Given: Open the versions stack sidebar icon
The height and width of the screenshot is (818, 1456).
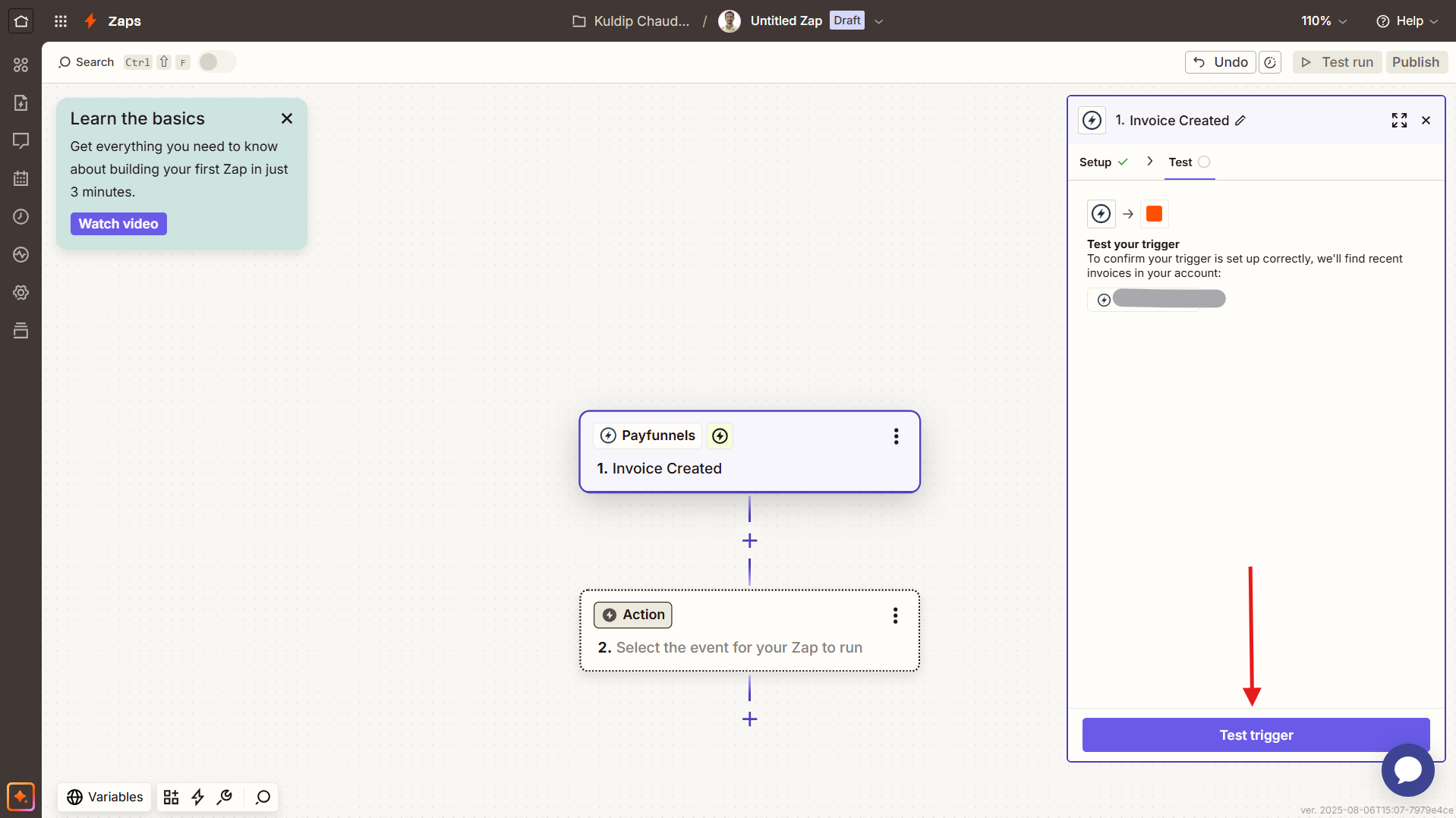Looking at the screenshot, I should click(x=21, y=331).
